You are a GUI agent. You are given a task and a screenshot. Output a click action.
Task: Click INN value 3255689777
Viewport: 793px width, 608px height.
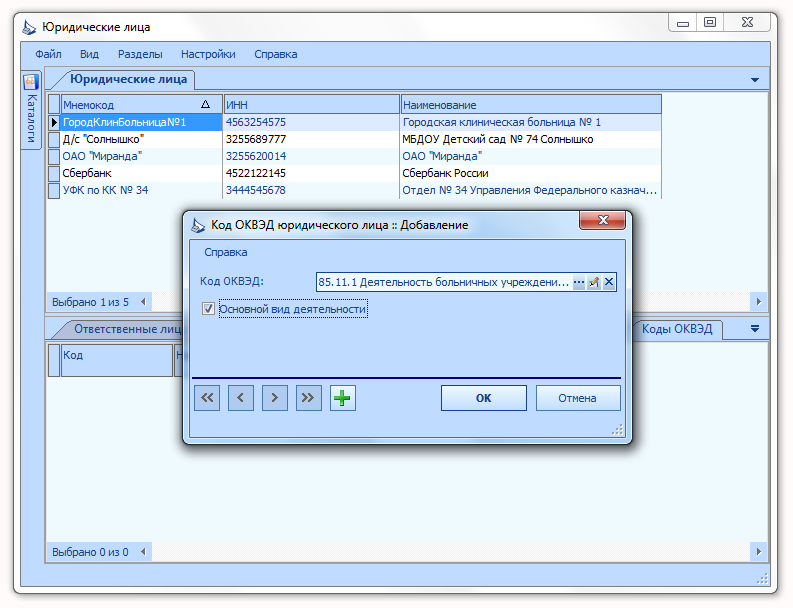tap(256, 139)
